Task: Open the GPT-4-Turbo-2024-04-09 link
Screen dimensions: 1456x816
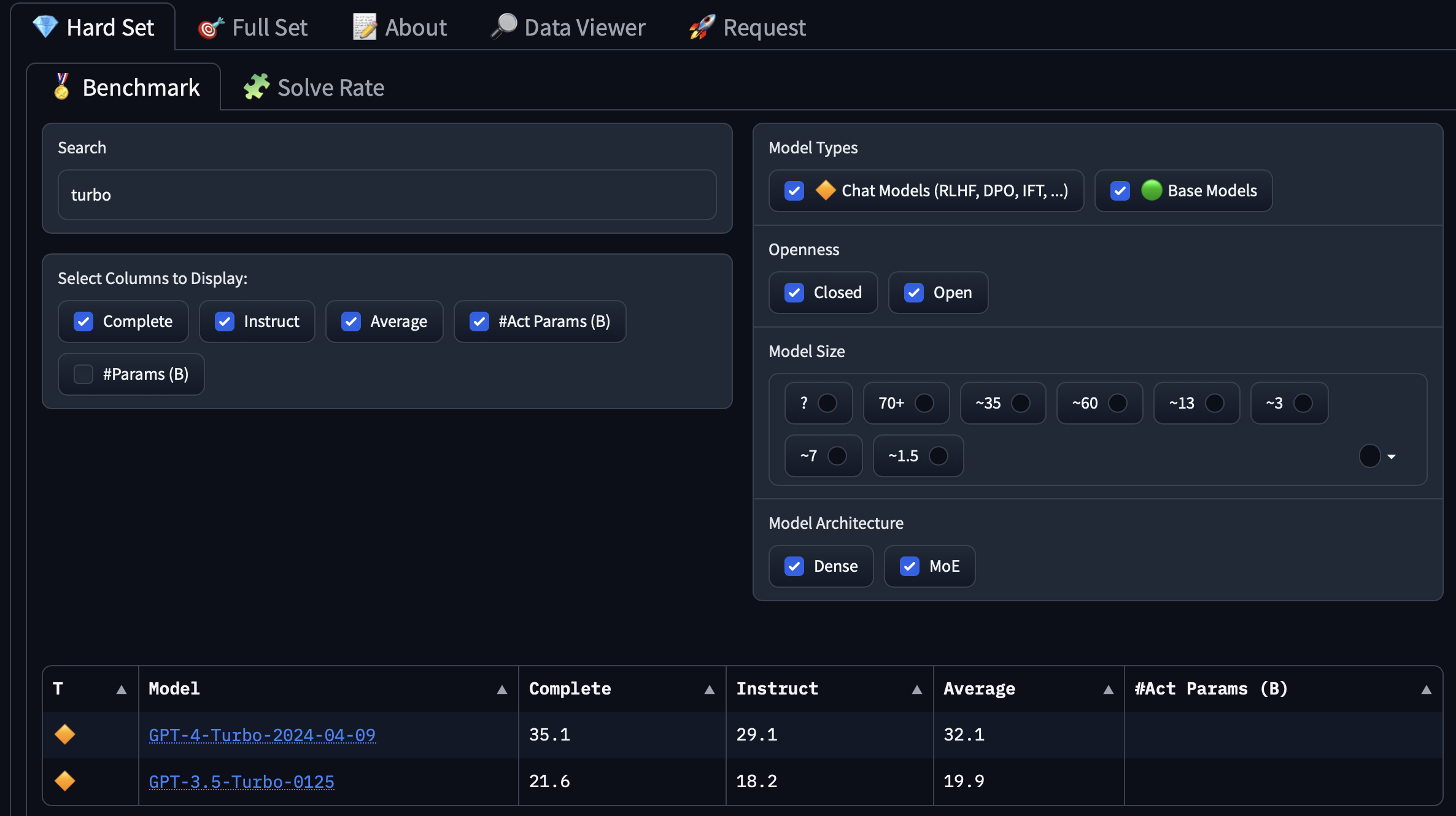Action: point(262,734)
